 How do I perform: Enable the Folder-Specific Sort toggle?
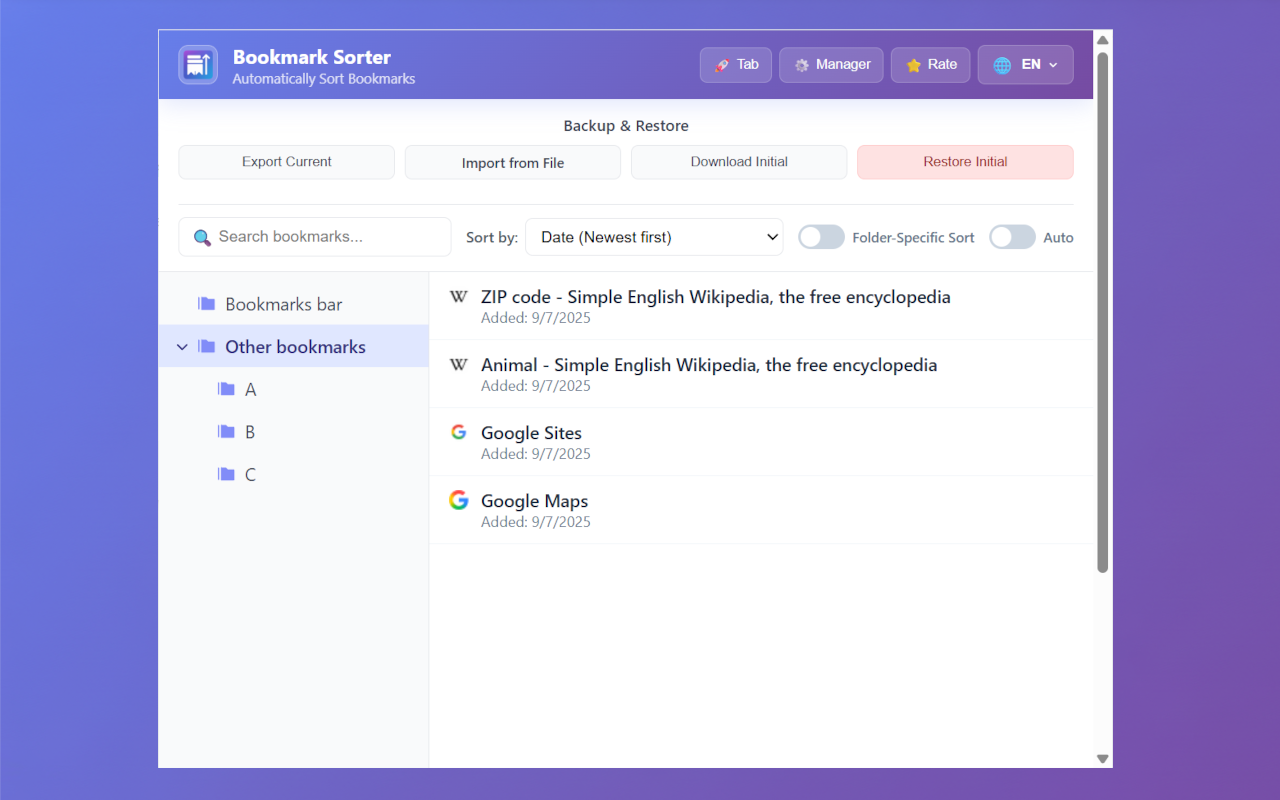click(821, 237)
